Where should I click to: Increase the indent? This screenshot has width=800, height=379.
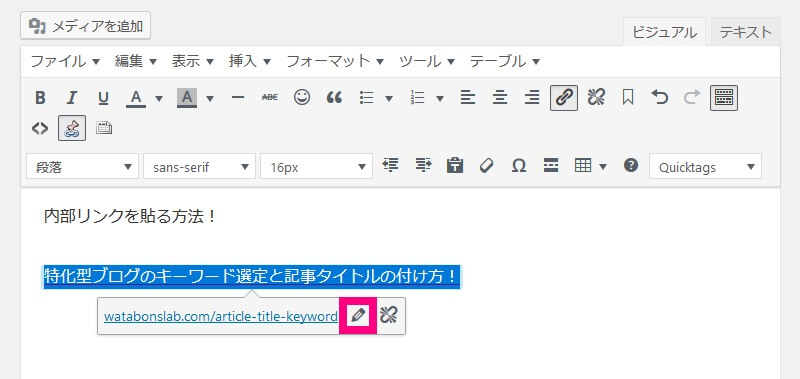click(x=423, y=165)
